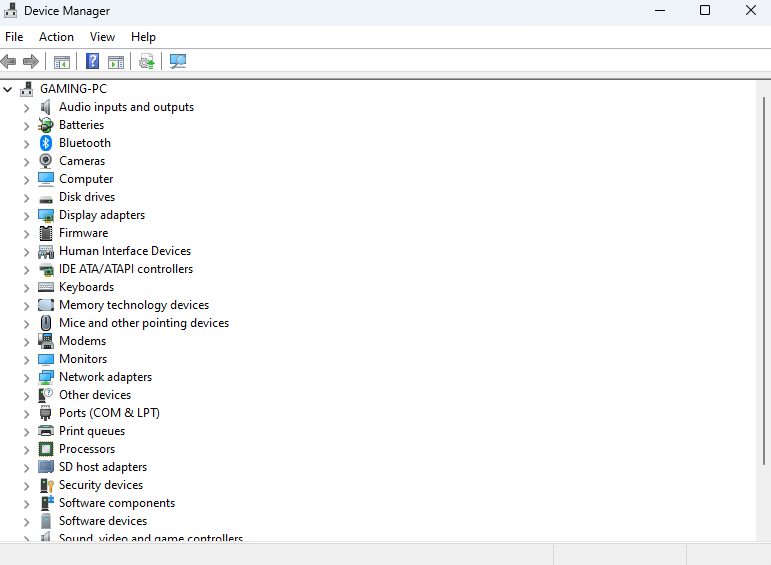
Task: Click the Bluetooth category icon
Action: point(46,143)
